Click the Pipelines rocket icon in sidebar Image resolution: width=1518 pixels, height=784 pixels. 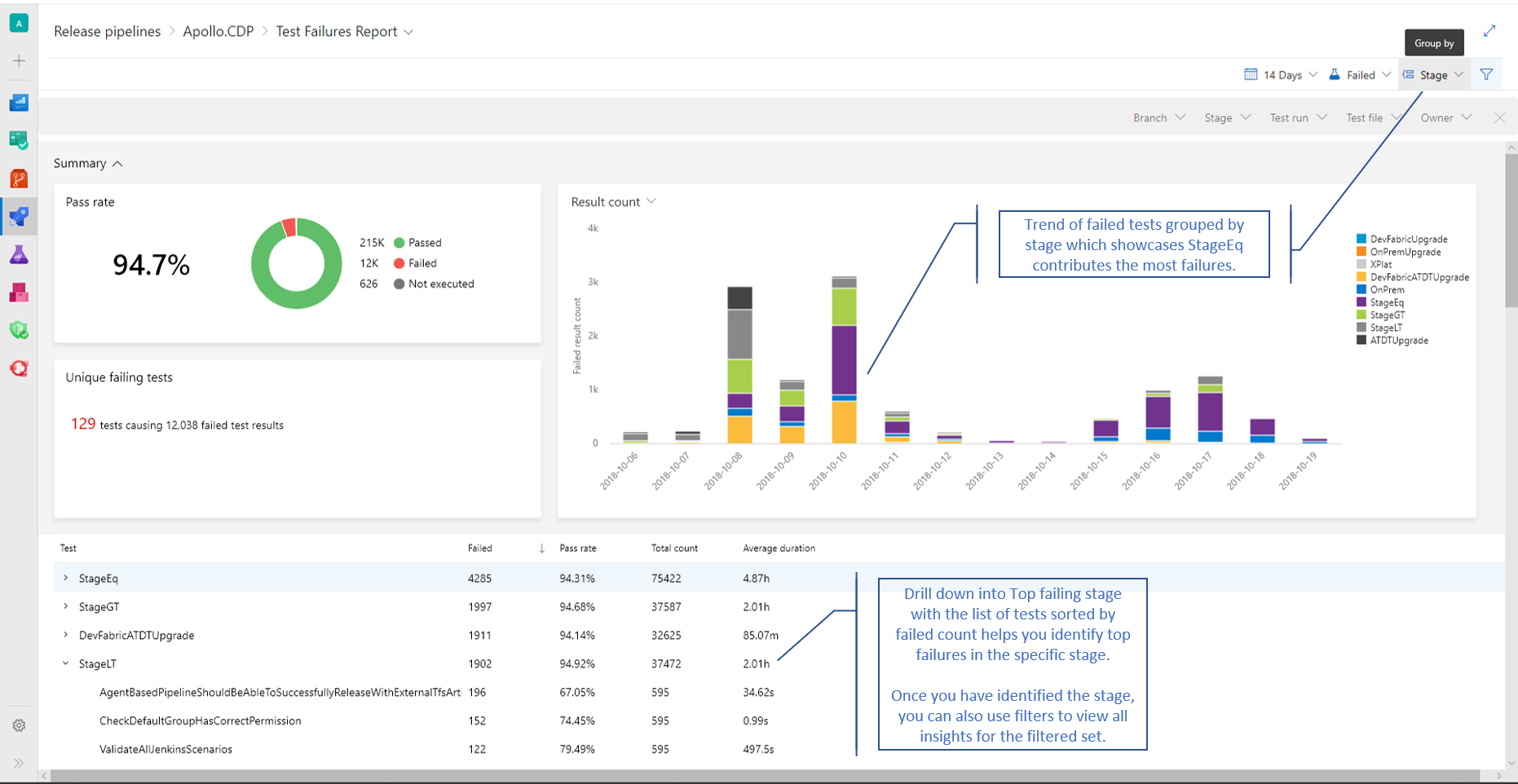pos(19,217)
